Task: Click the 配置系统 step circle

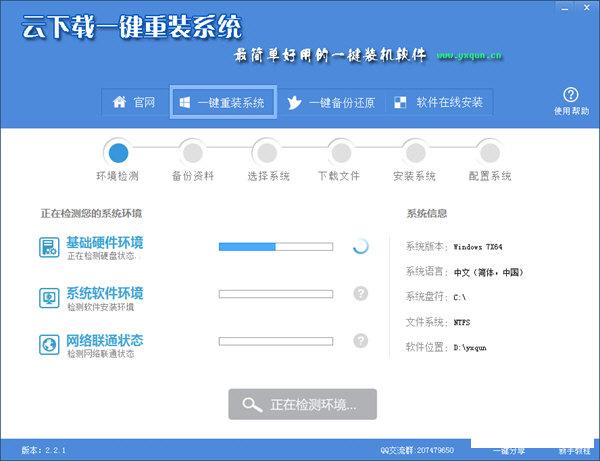Action: pos(488,152)
